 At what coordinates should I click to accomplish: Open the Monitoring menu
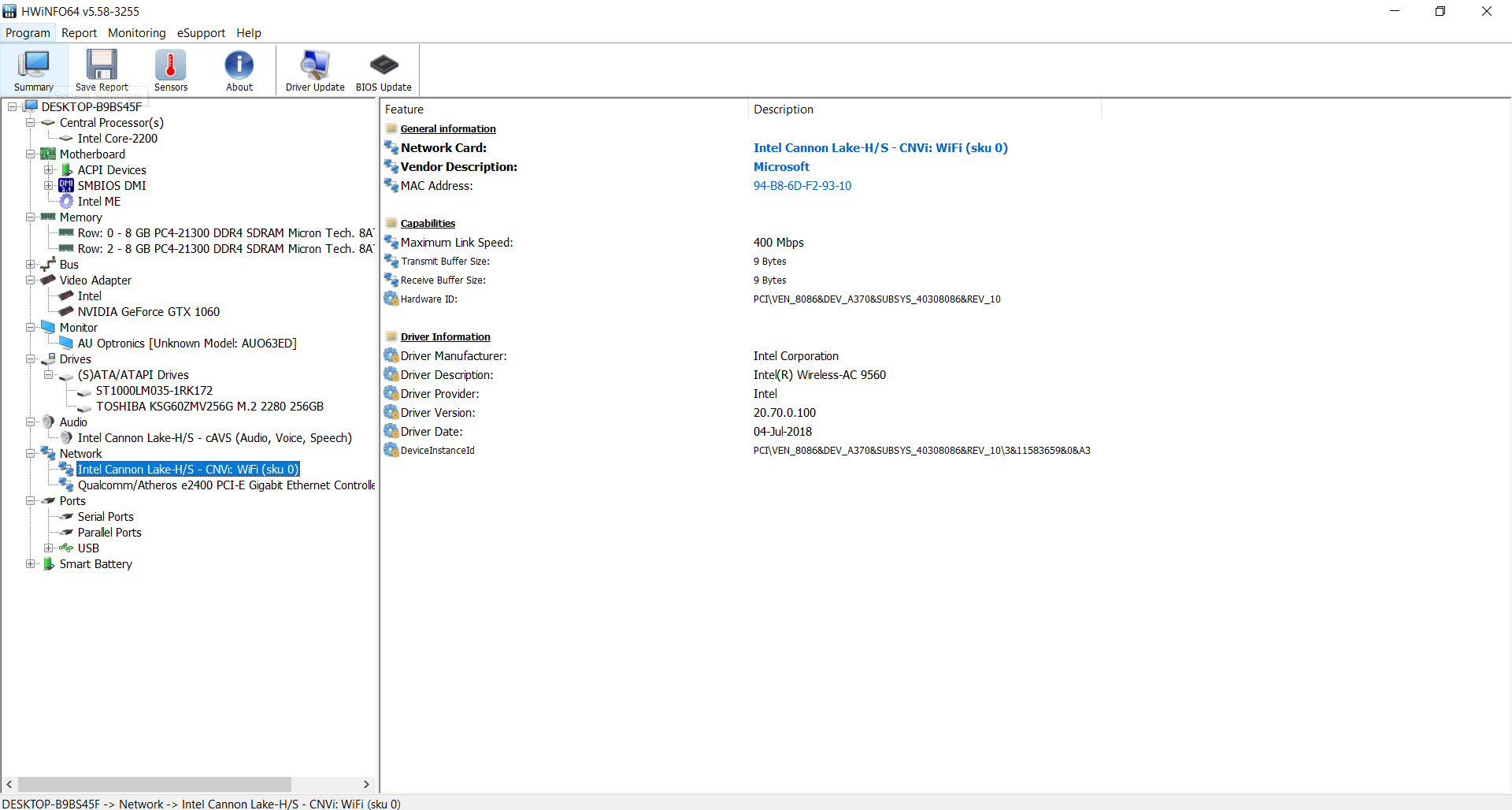[137, 33]
